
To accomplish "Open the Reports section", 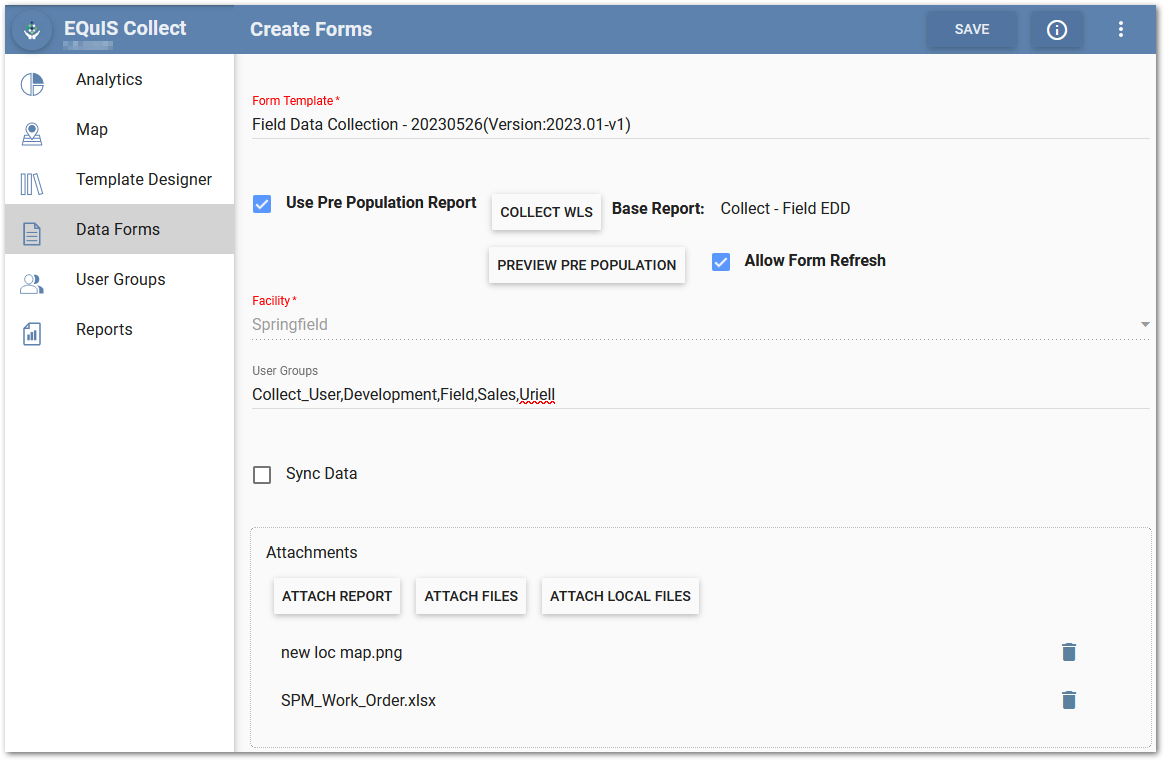I will coord(104,329).
